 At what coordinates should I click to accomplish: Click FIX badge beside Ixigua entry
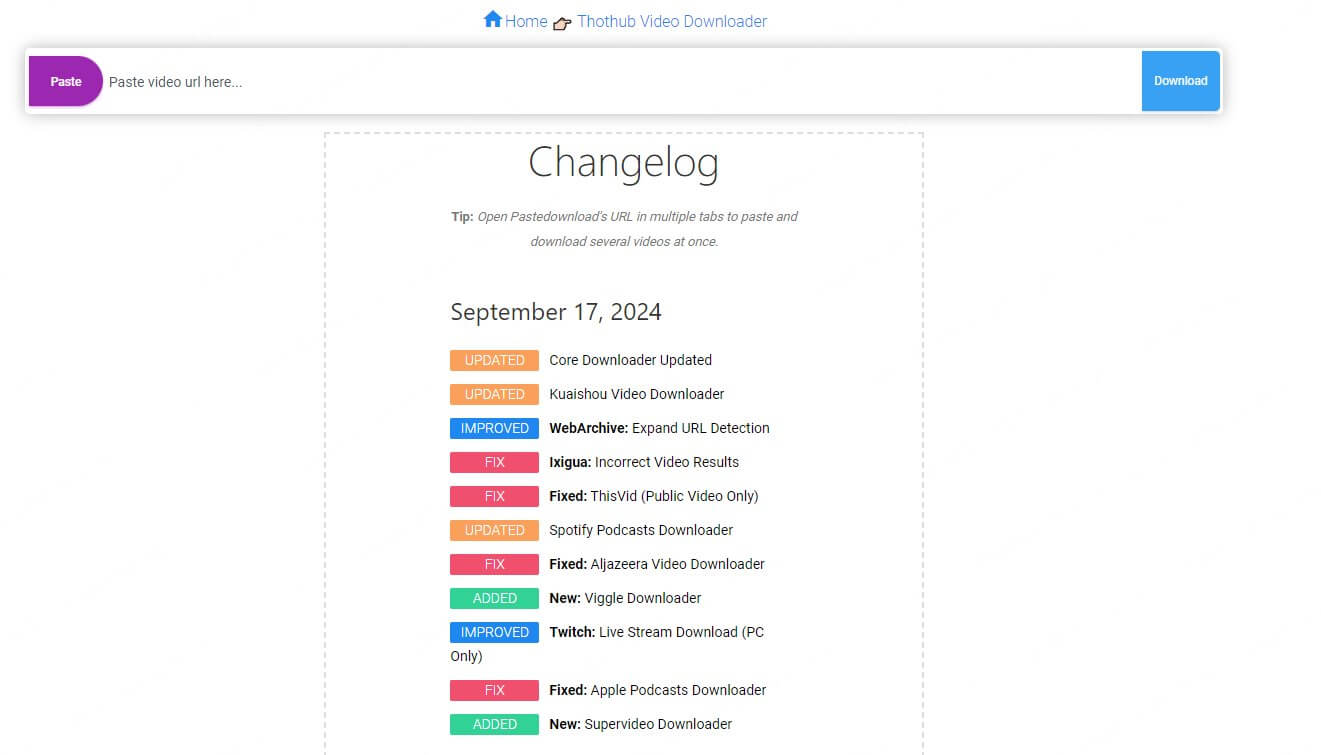[x=494, y=462]
